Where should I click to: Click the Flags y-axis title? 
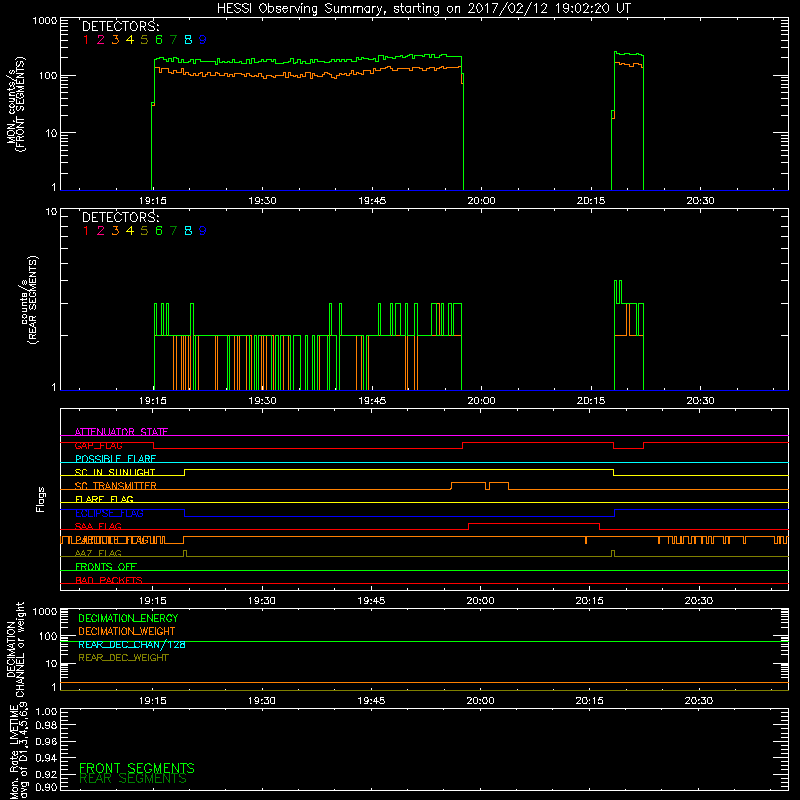[x=41, y=499]
